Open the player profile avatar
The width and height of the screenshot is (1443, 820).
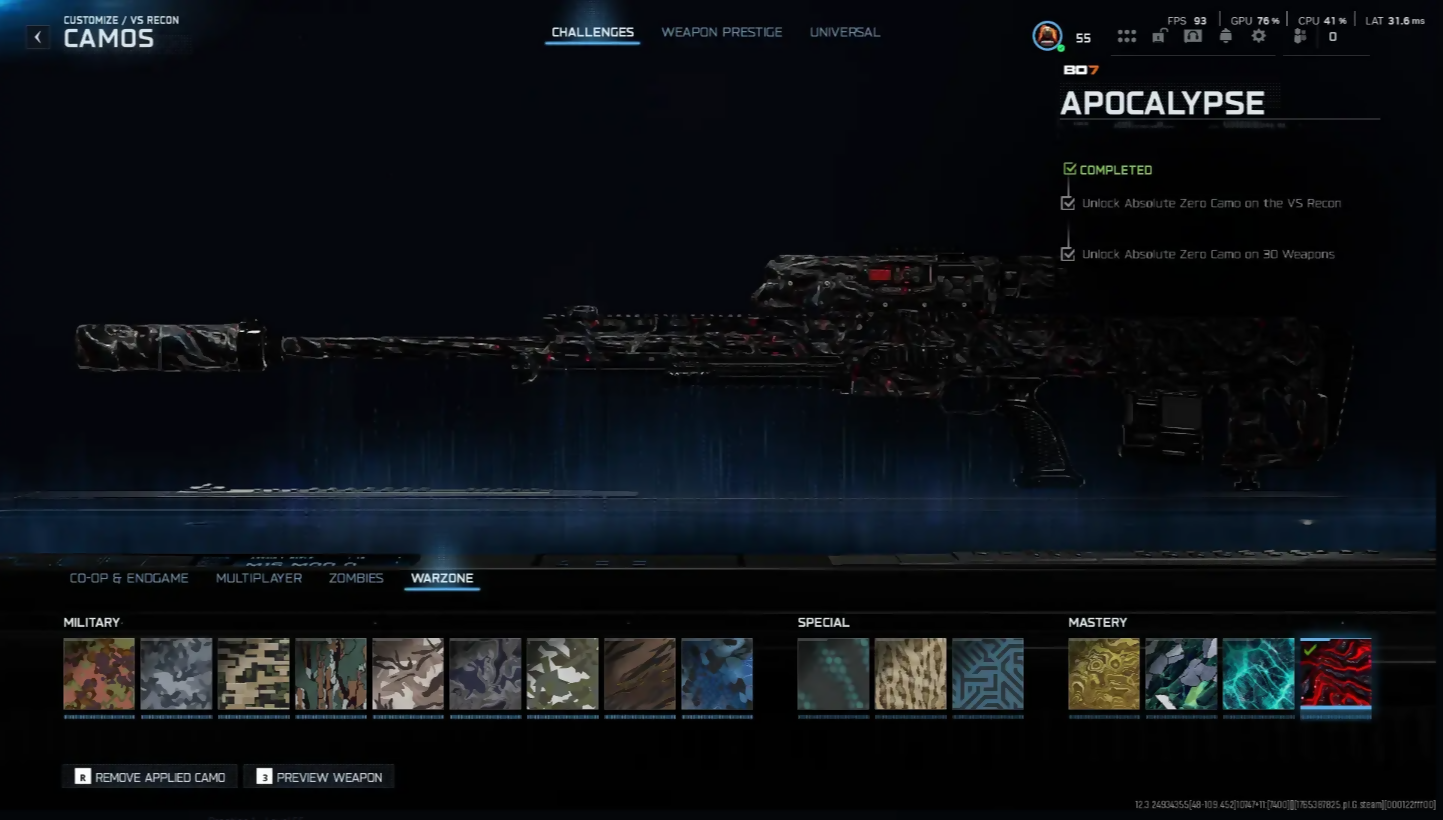1047,36
